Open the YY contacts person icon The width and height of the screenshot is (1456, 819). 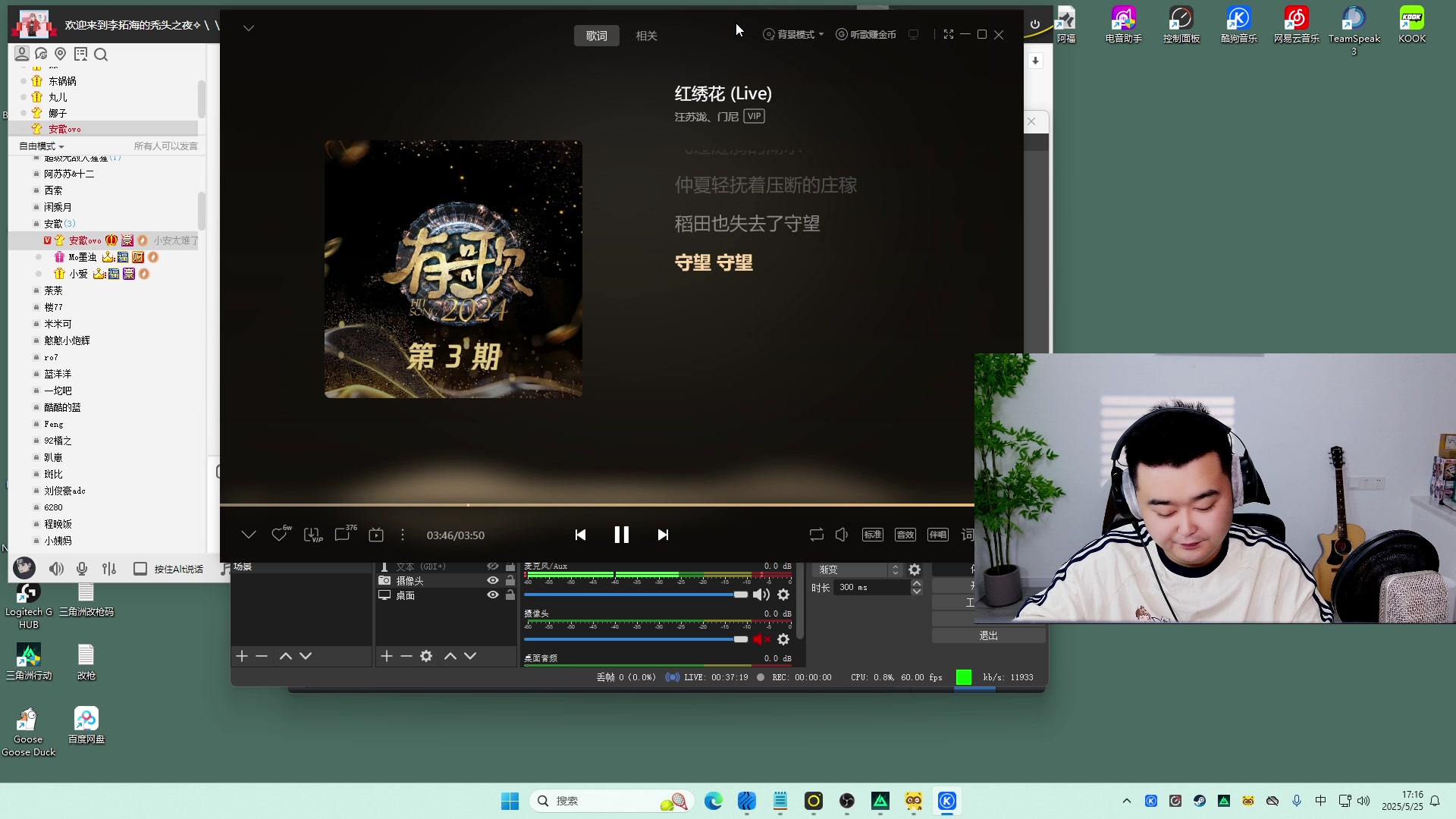[22, 54]
